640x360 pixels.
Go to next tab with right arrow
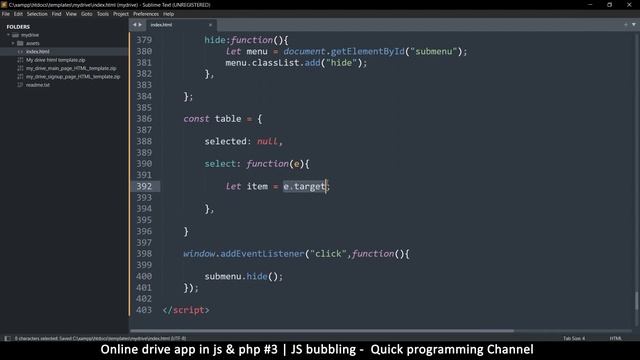(x=140, y=25)
